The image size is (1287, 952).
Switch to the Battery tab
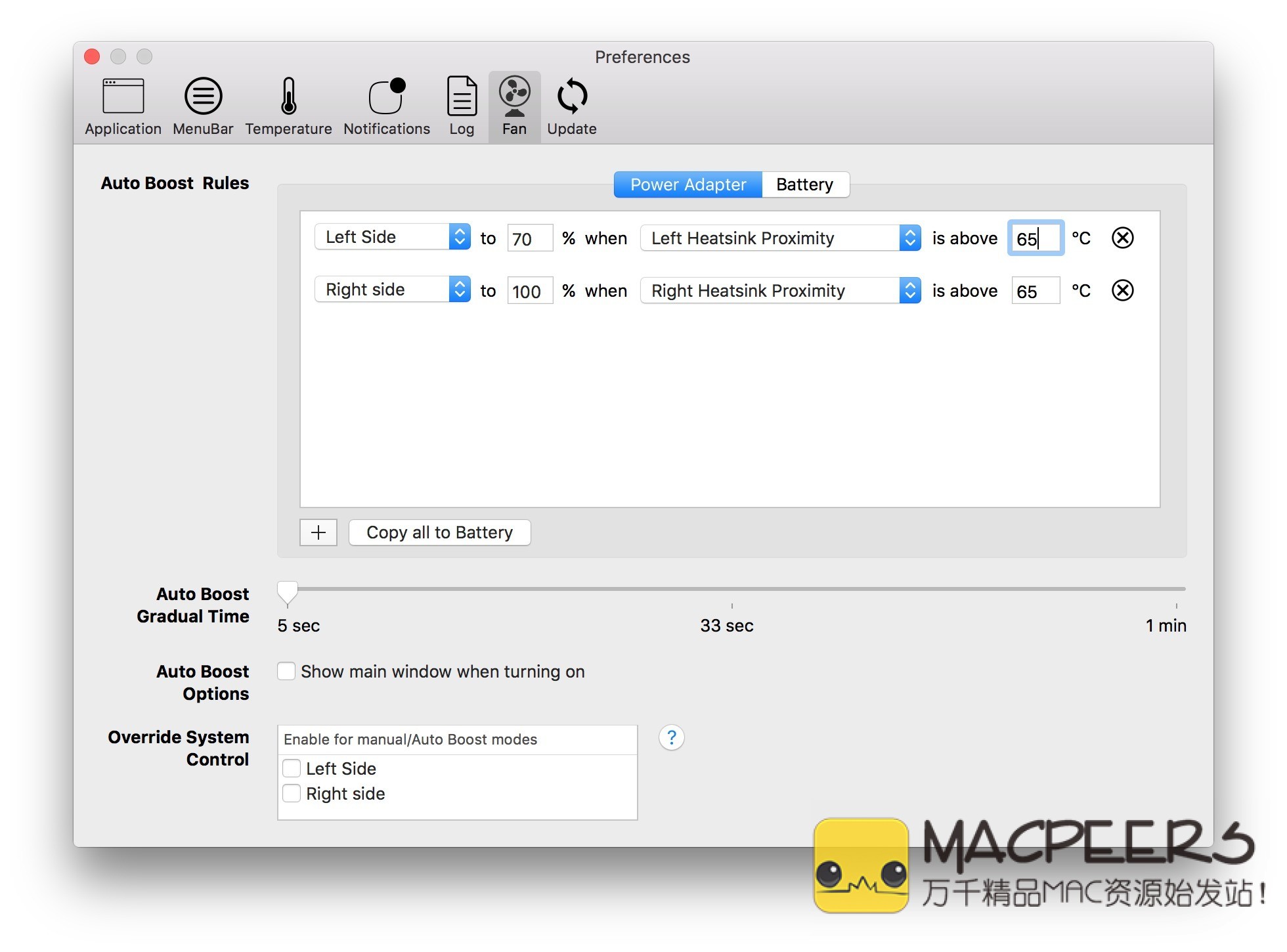[x=804, y=184]
